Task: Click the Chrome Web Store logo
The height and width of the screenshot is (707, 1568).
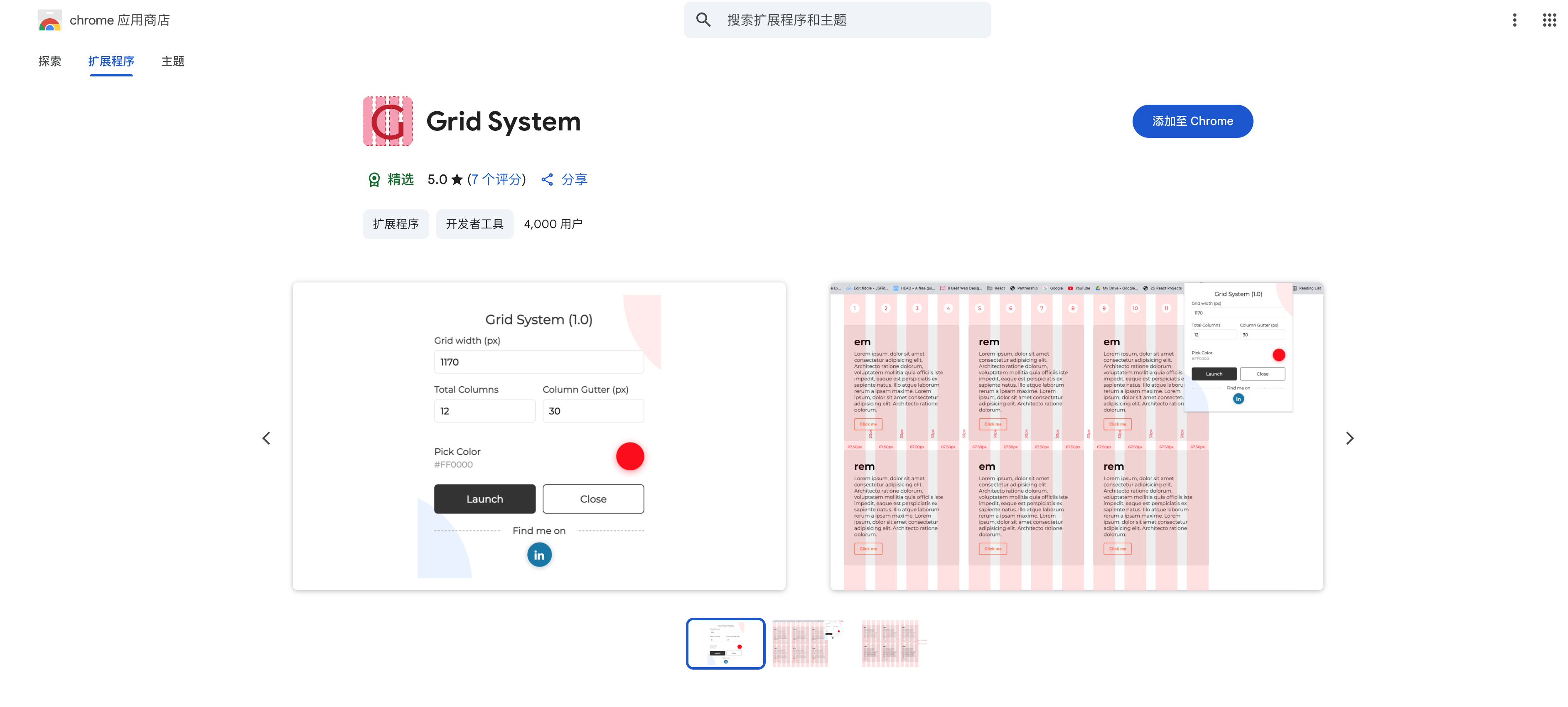Action: pyautogui.click(x=50, y=20)
